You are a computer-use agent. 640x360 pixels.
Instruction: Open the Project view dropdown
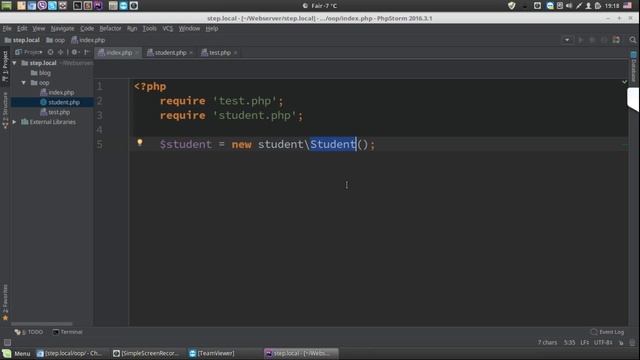(29, 52)
